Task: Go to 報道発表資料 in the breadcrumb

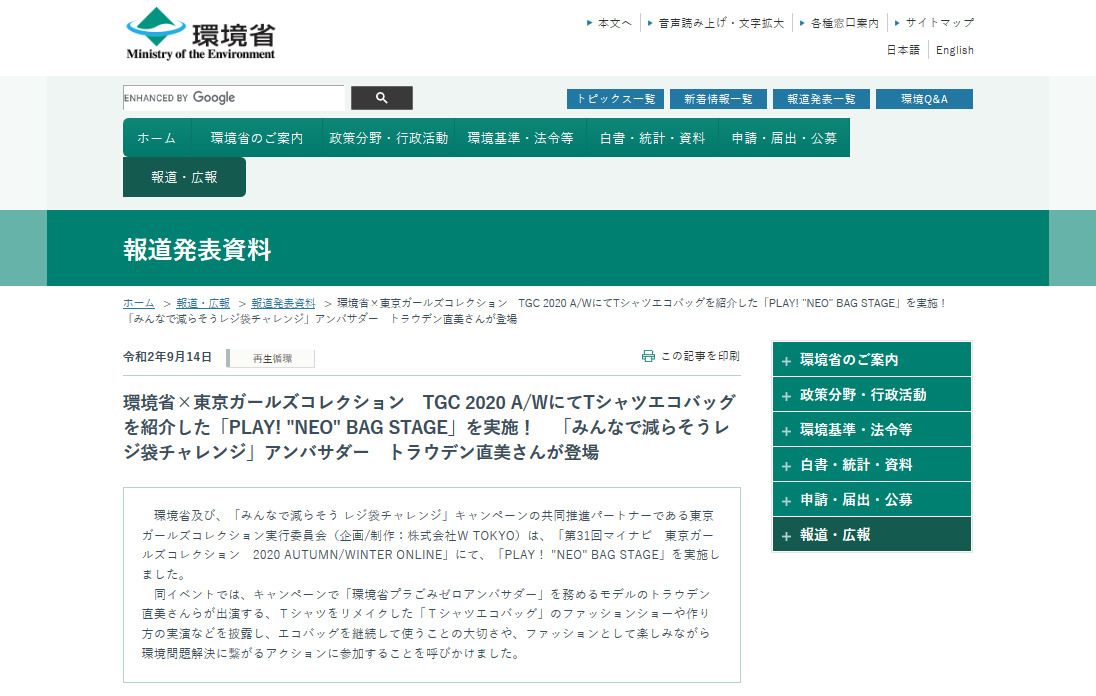Action: (283, 303)
